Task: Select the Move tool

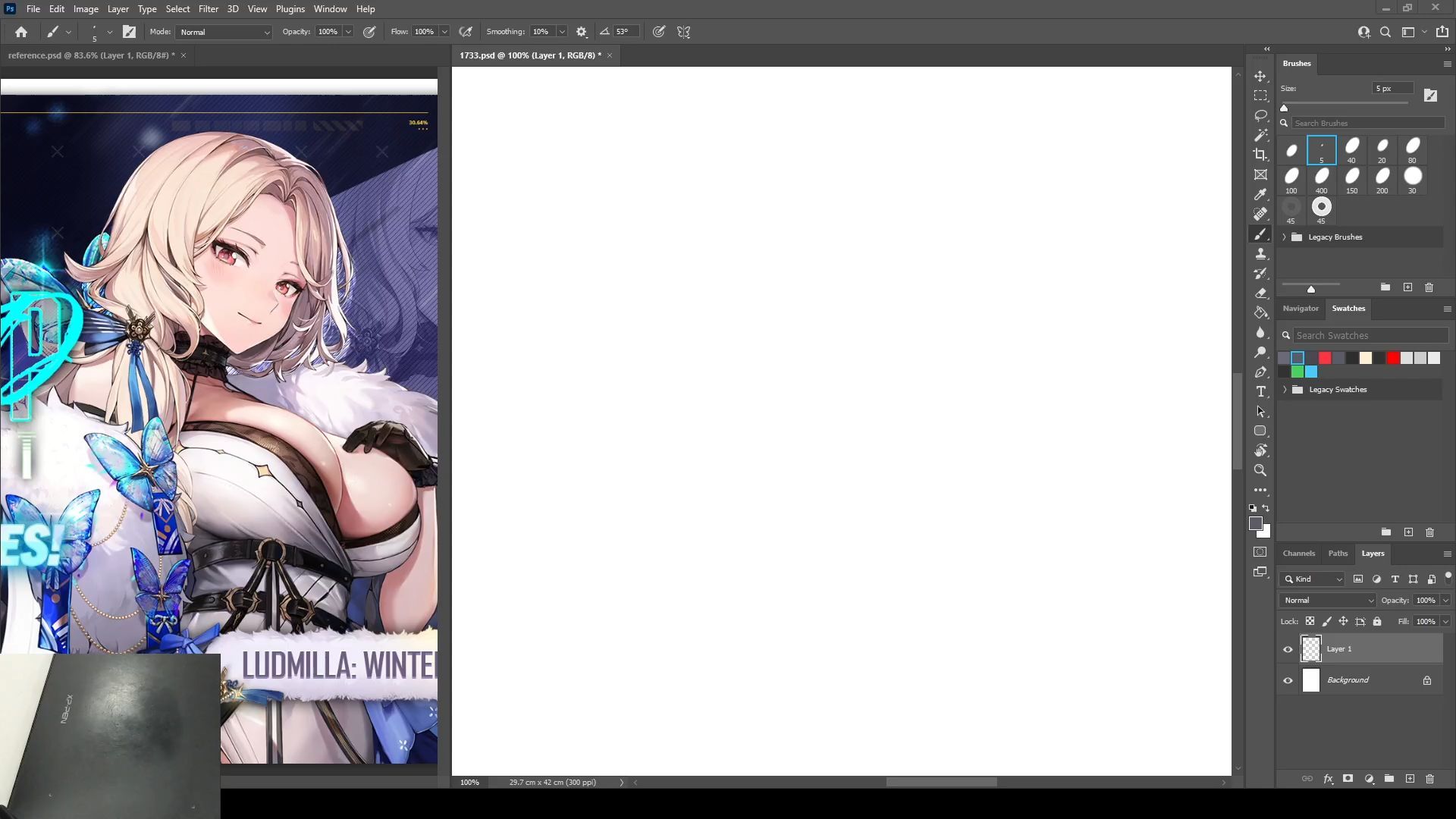Action: pos(1260,77)
